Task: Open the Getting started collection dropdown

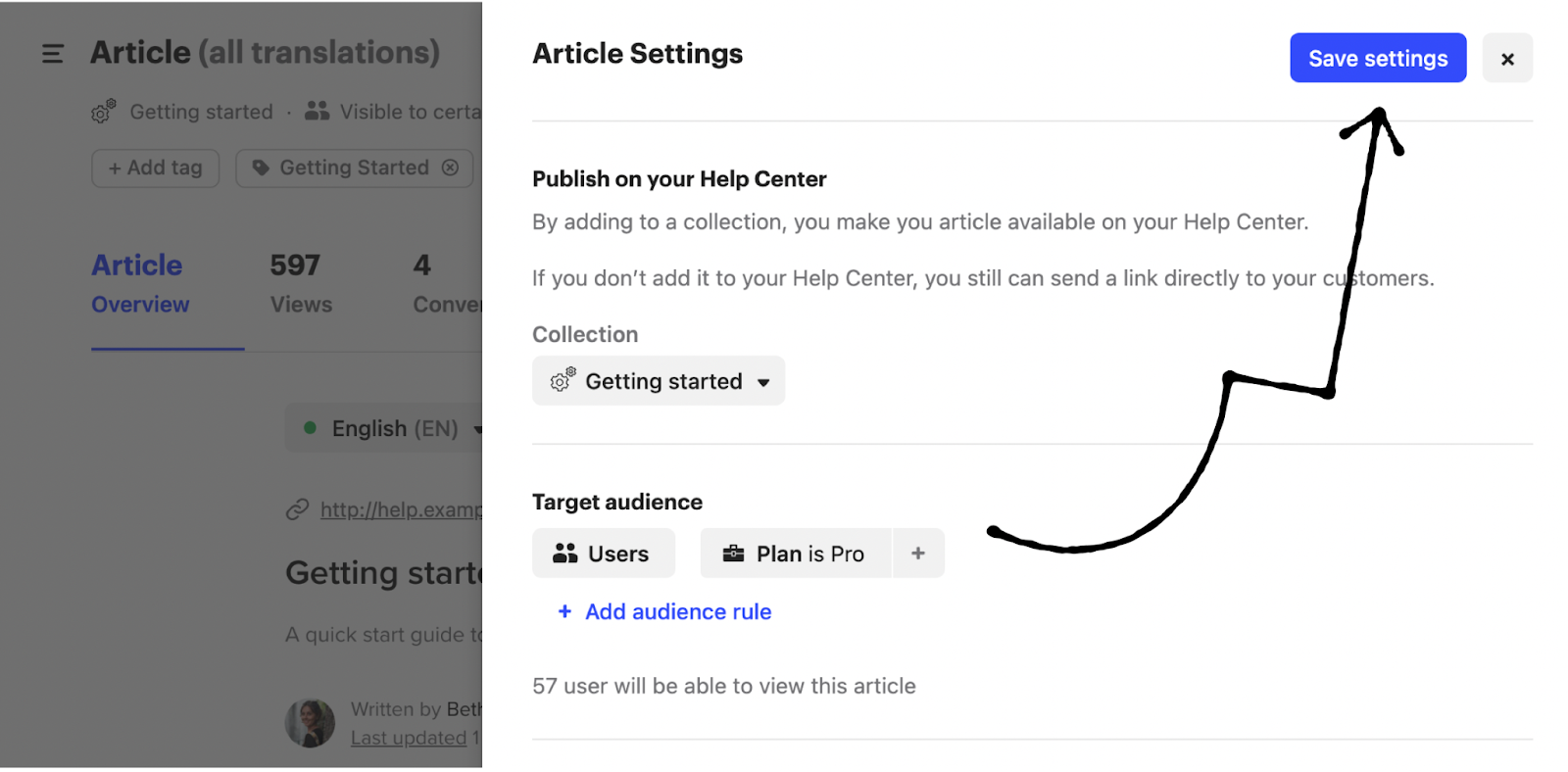Action: pyautogui.click(x=659, y=381)
